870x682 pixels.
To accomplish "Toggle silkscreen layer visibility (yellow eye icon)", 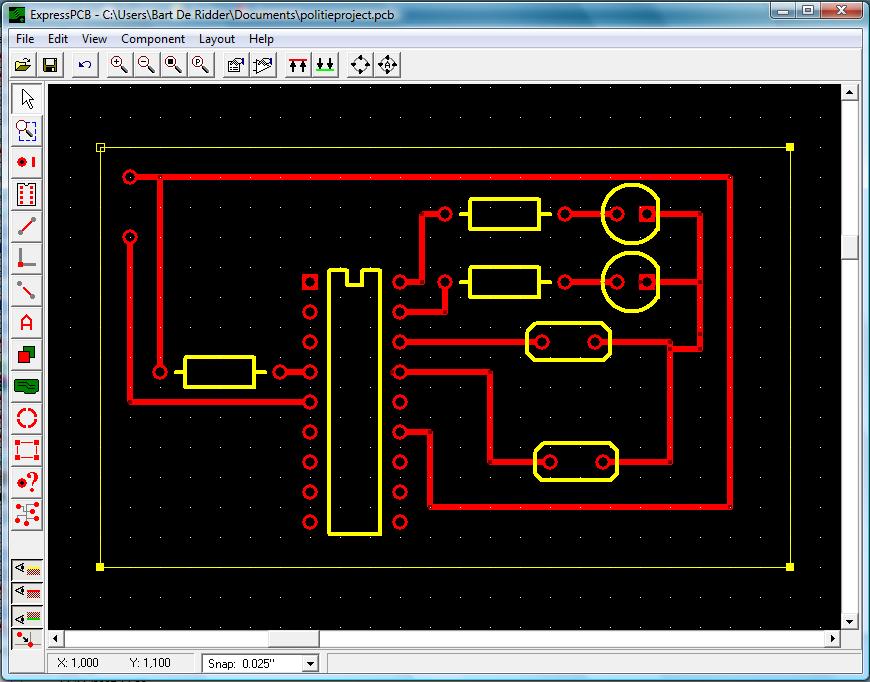I will click(x=27, y=570).
